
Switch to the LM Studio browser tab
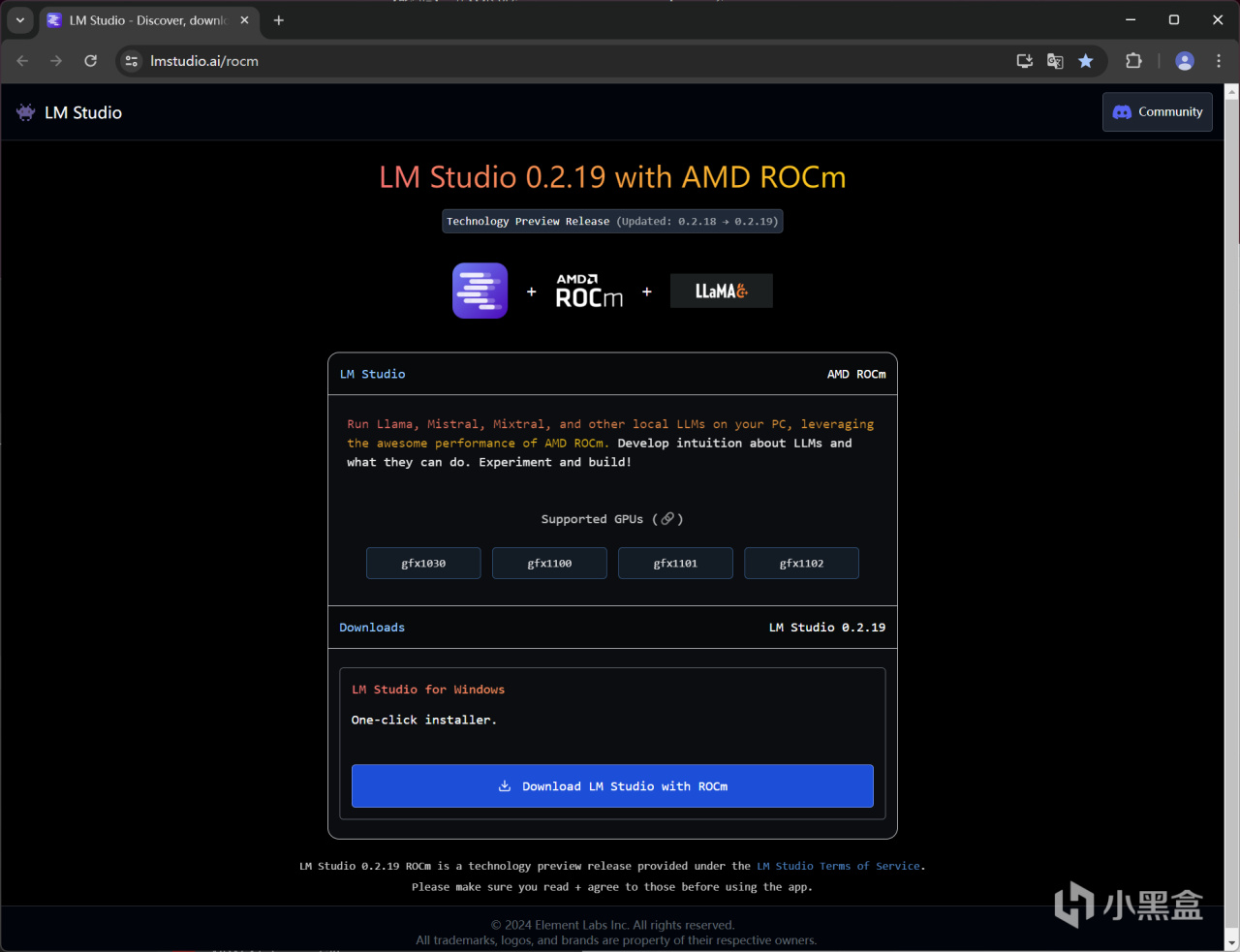pyautogui.click(x=149, y=20)
